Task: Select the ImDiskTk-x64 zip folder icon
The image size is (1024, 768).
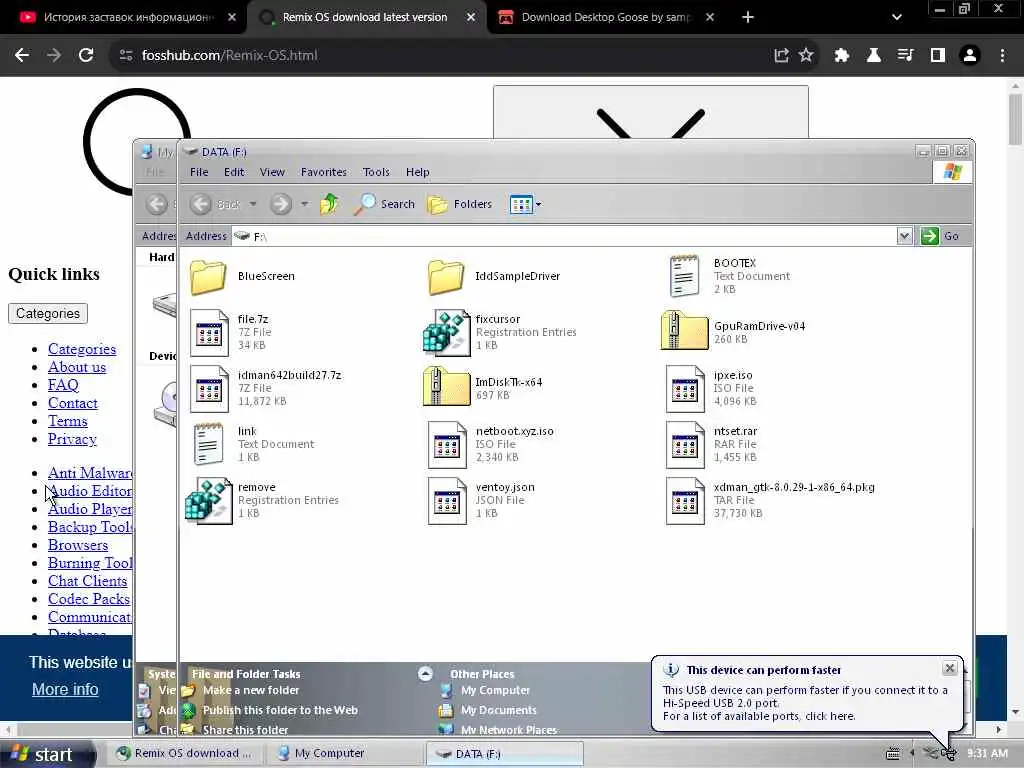Action: click(x=447, y=387)
